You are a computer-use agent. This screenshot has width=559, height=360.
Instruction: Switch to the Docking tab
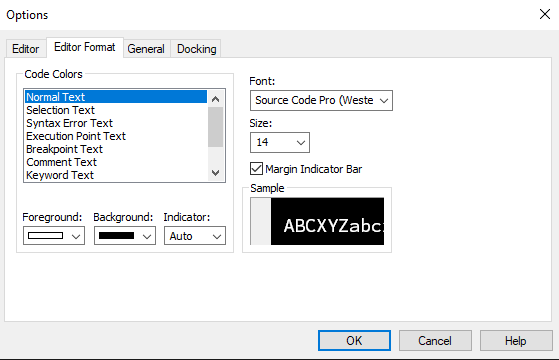point(196,49)
